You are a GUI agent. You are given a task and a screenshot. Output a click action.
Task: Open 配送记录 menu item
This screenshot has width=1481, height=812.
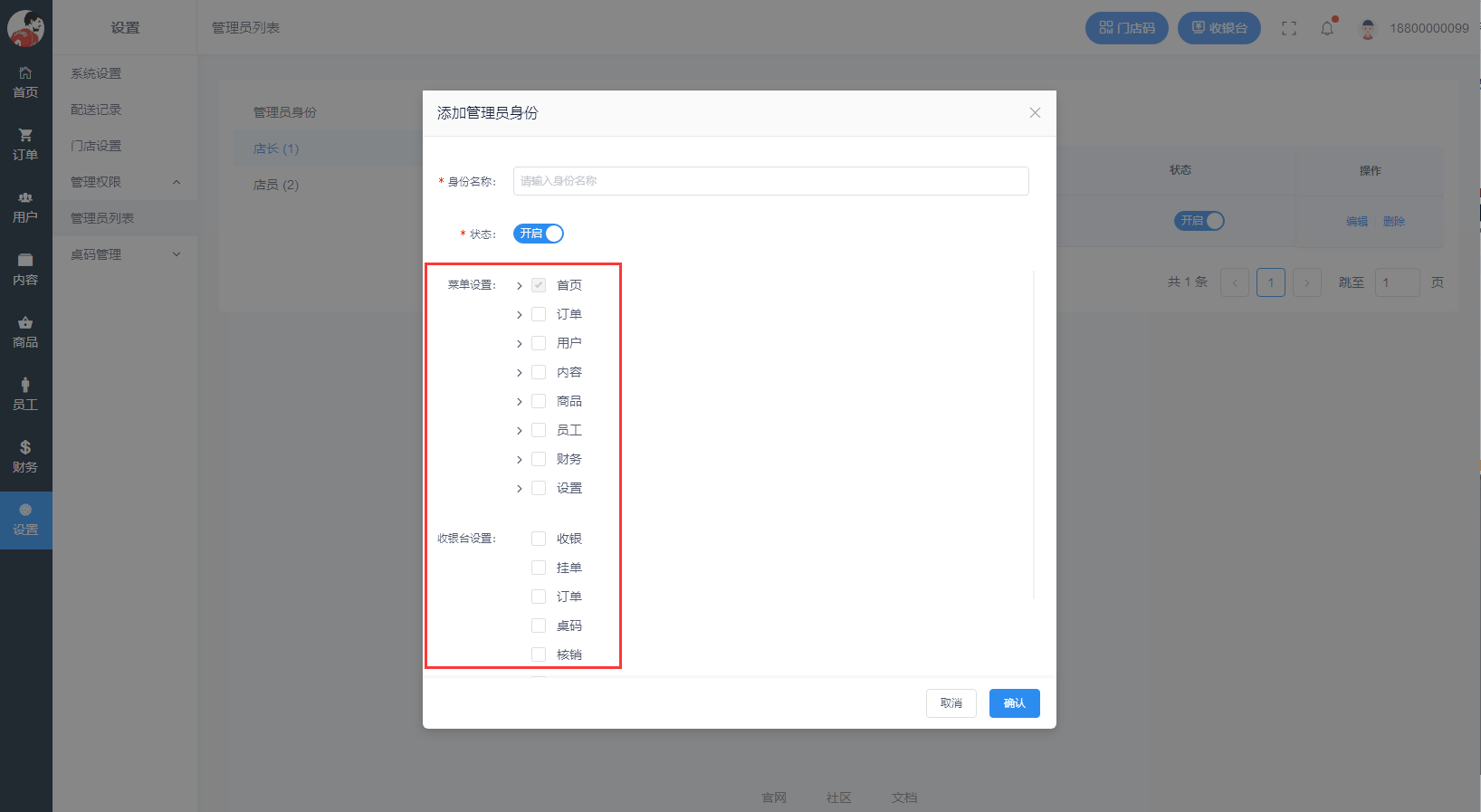(125, 110)
